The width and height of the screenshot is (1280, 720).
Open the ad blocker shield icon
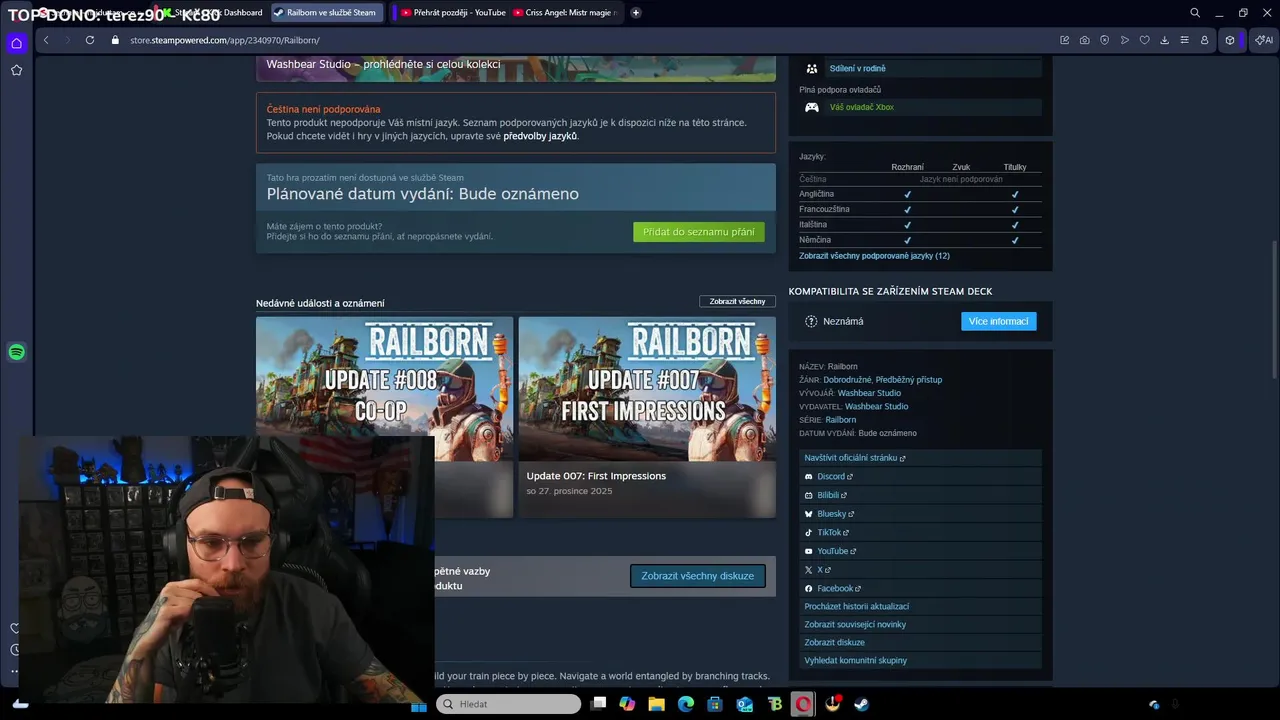(x=1105, y=40)
